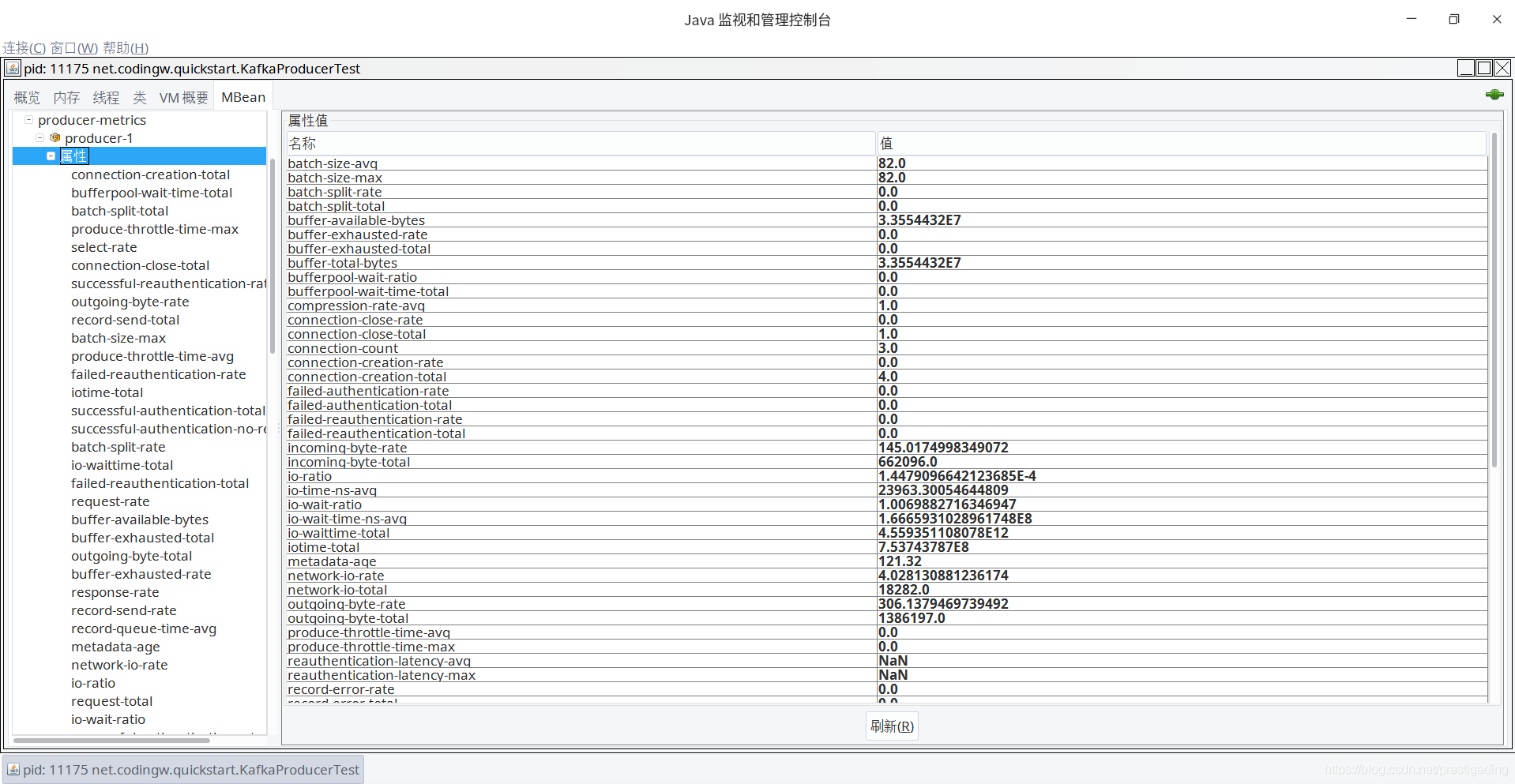Select the MBean tab

[x=243, y=97]
